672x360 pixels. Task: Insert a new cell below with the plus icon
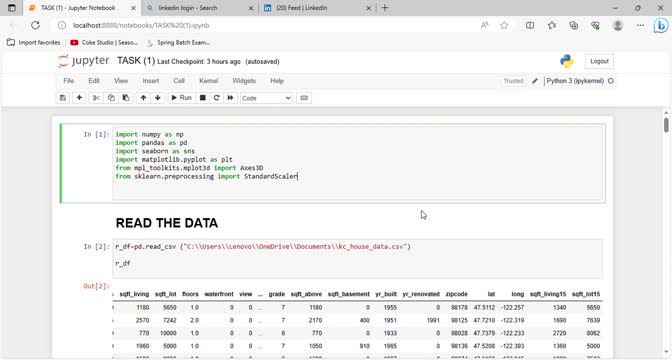pos(79,98)
